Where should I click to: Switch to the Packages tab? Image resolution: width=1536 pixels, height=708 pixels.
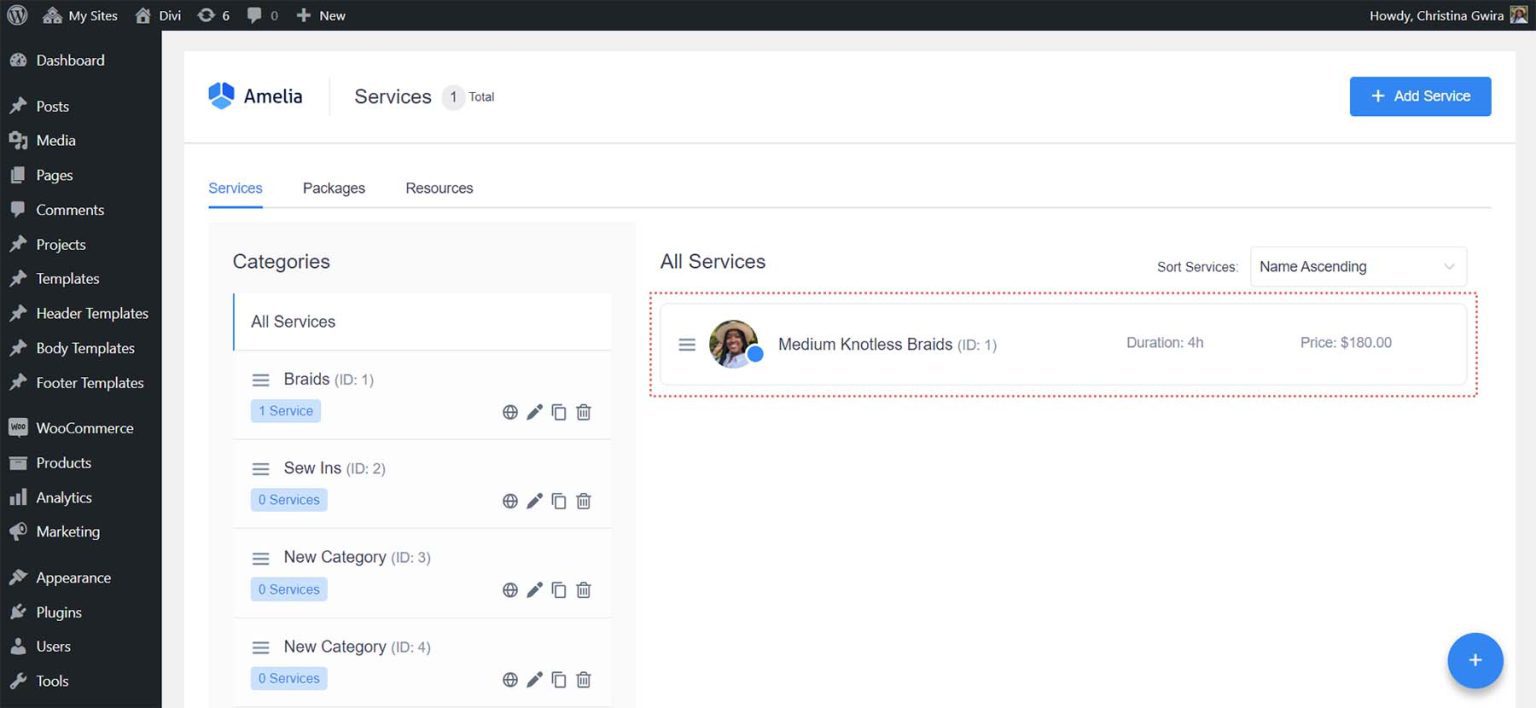pos(334,188)
